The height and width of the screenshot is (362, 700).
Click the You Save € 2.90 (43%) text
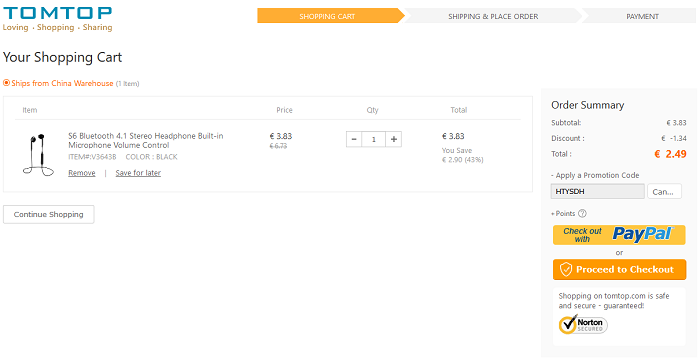pos(462,155)
